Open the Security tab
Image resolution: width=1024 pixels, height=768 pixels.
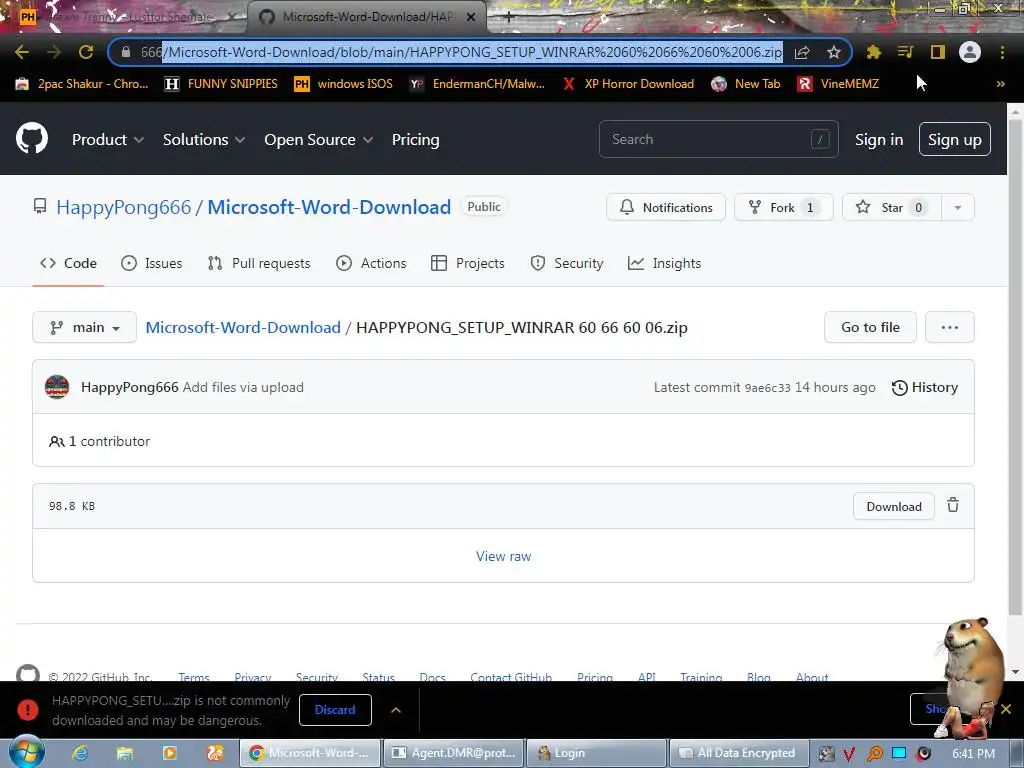pos(566,263)
